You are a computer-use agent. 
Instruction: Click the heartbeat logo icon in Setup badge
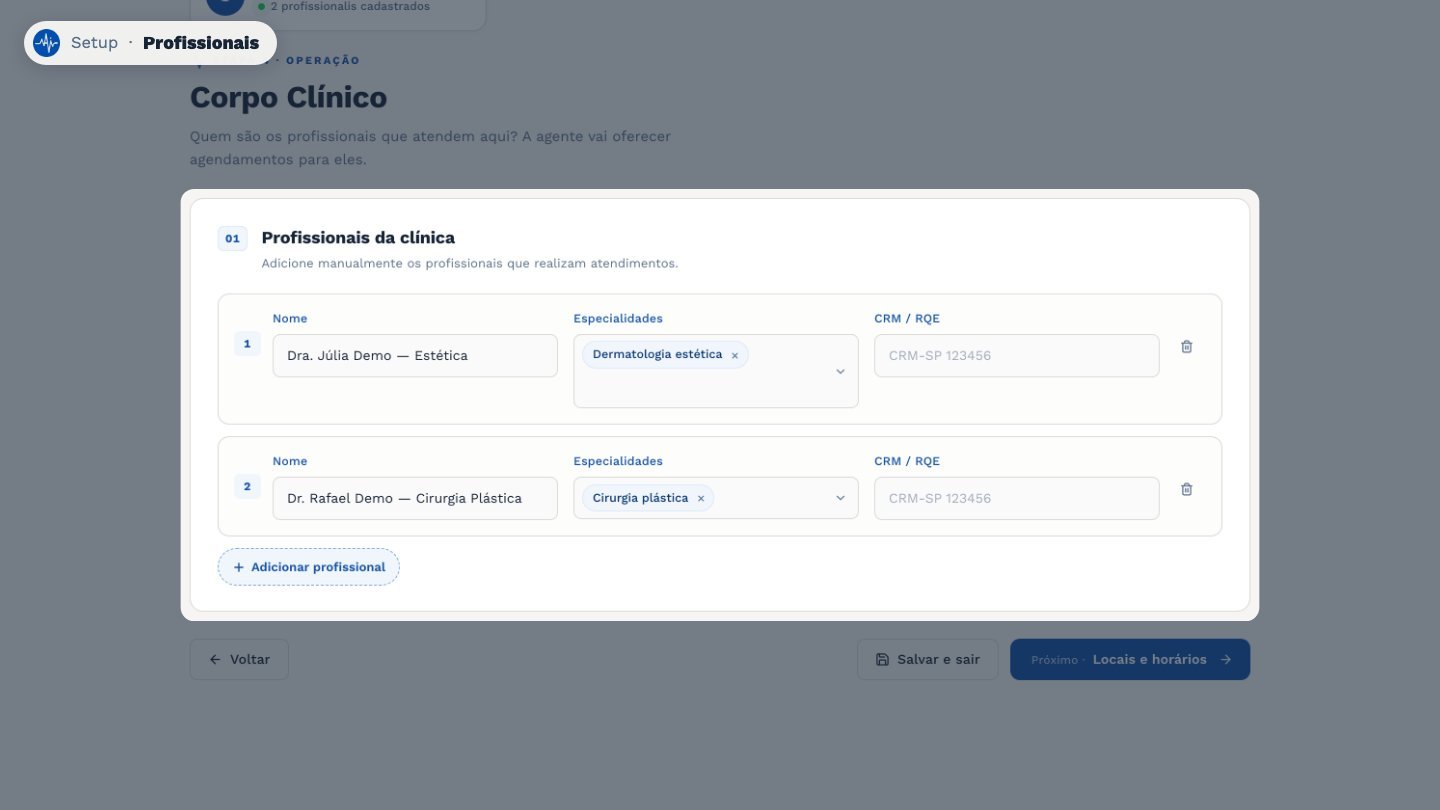47,43
